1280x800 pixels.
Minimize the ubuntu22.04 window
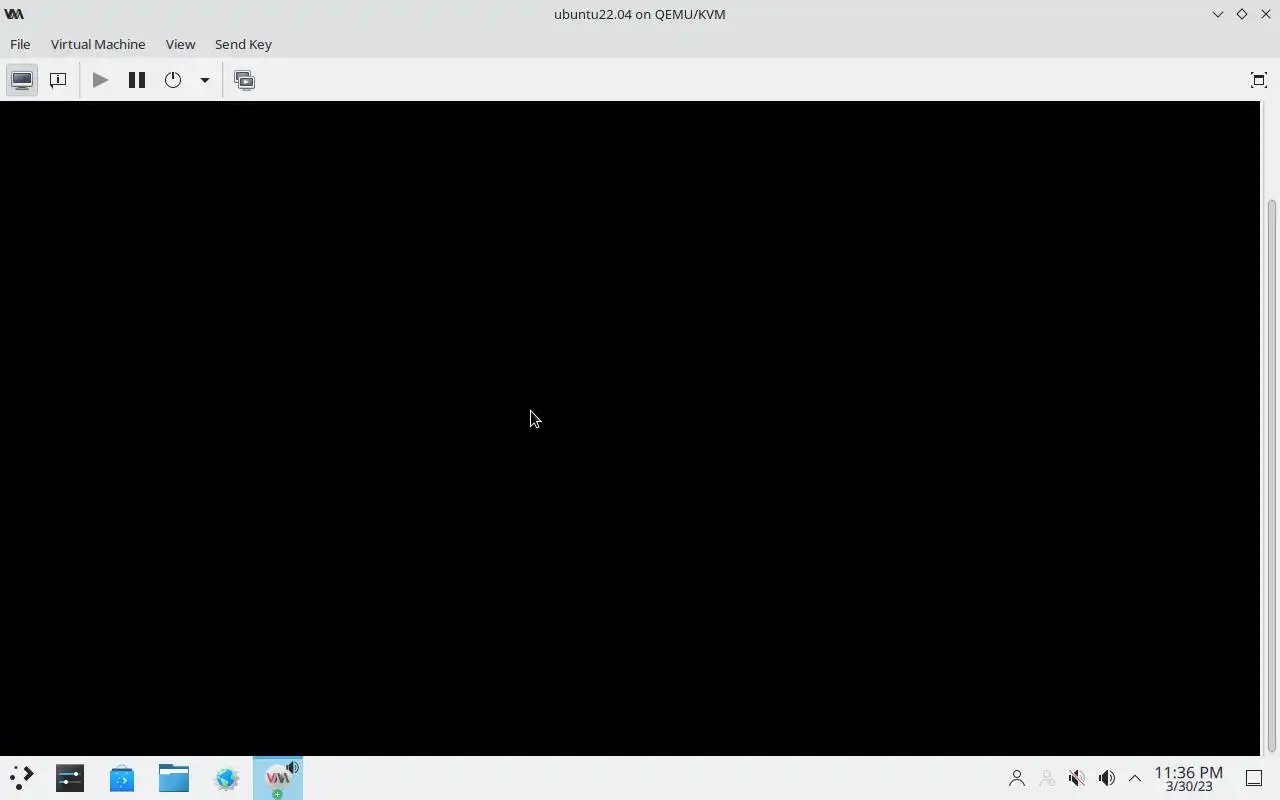[x=1217, y=14]
